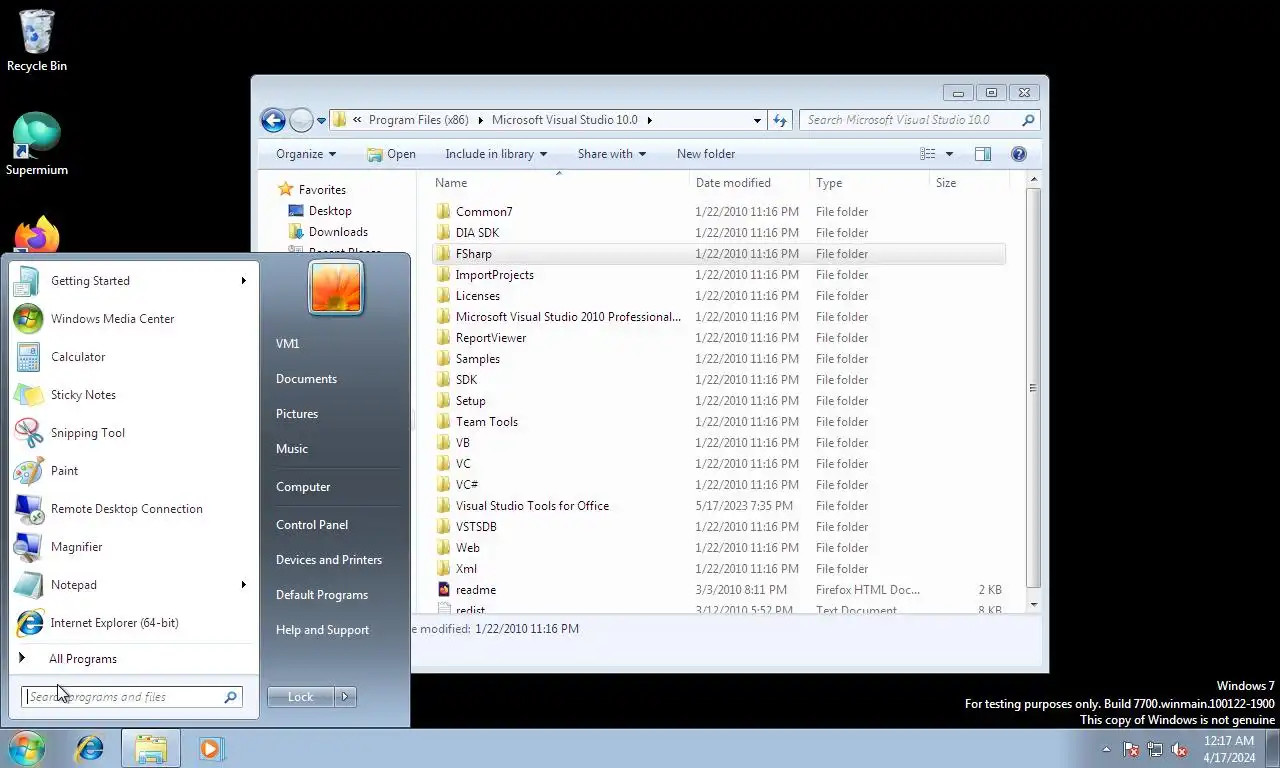
Task: Click the network tray icon
Action: (1155, 749)
